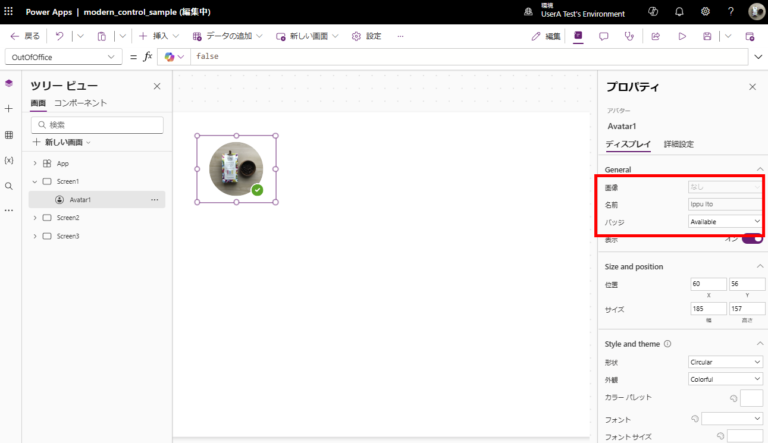
Task: Click the Save disk icon
Action: [x=707, y=36]
